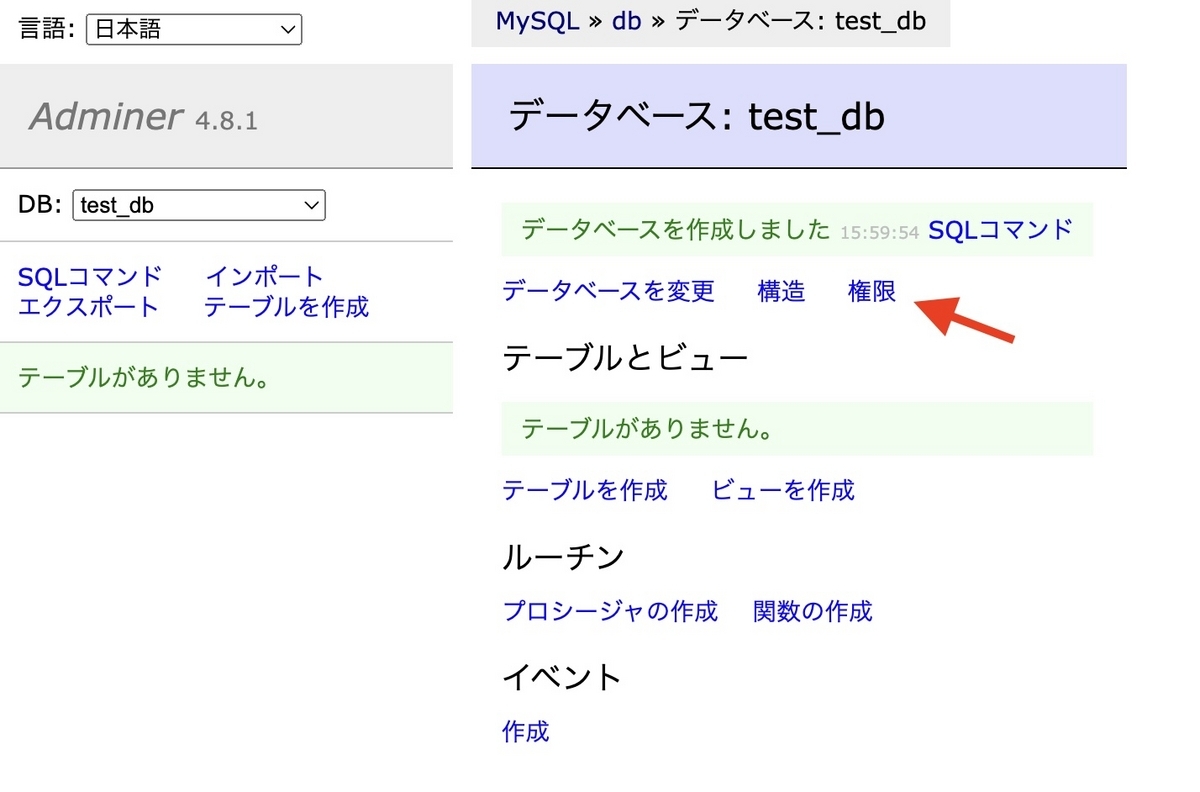
Task: Create a function via 関数の作成
Action: pyautogui.click(x=814, y=611)
